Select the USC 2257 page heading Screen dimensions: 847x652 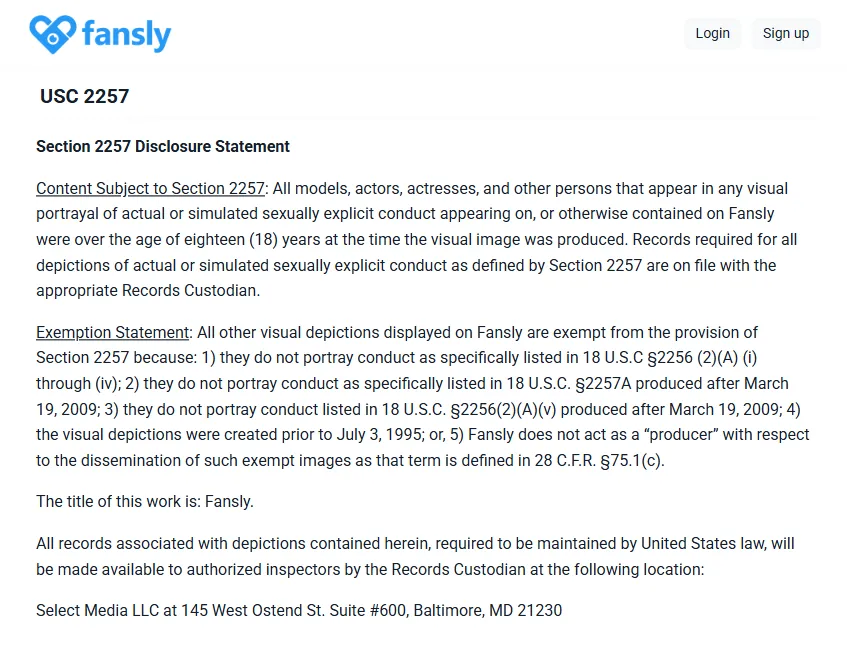(x=84, y=96)
